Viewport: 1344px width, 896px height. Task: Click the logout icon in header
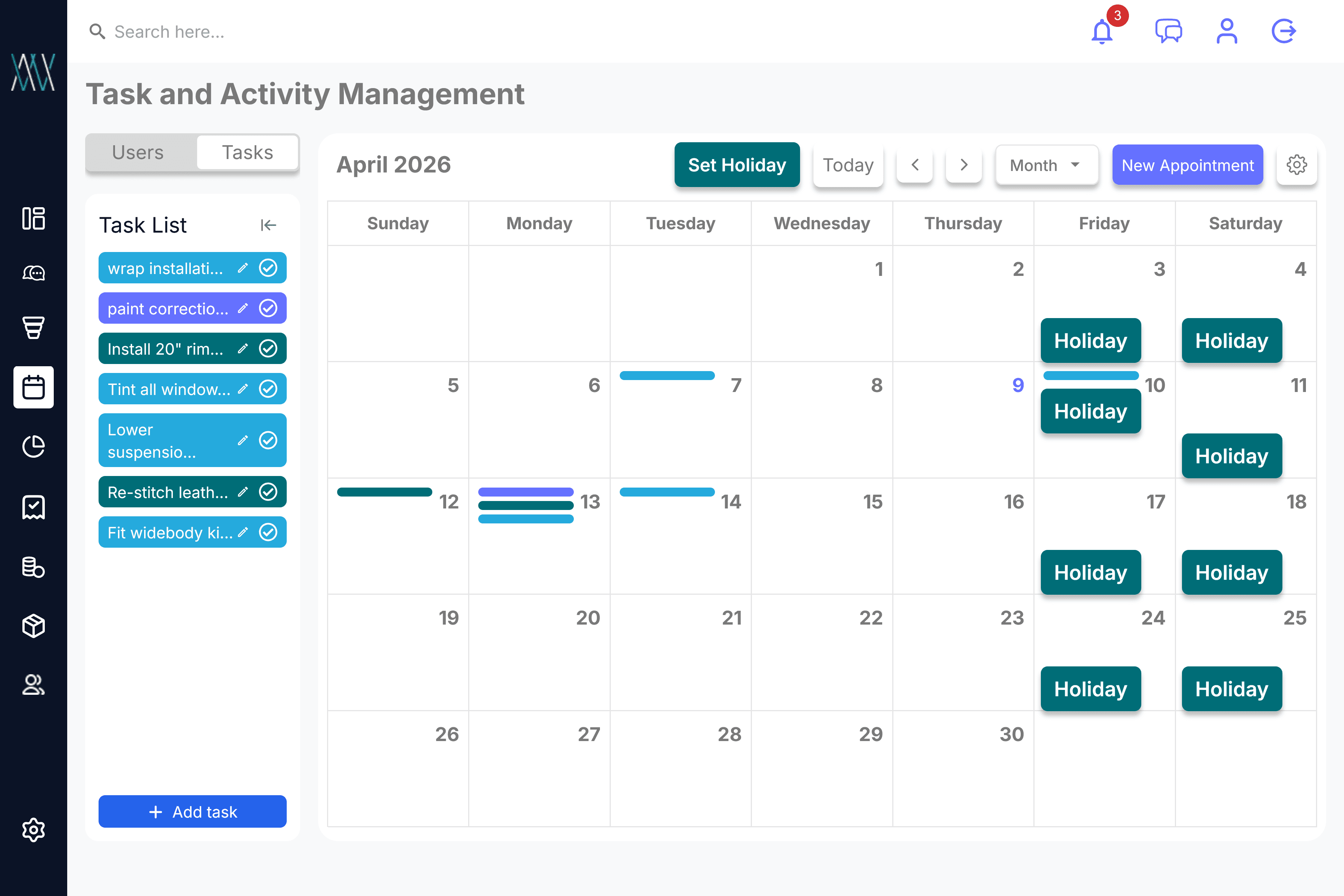[1284, 31]
